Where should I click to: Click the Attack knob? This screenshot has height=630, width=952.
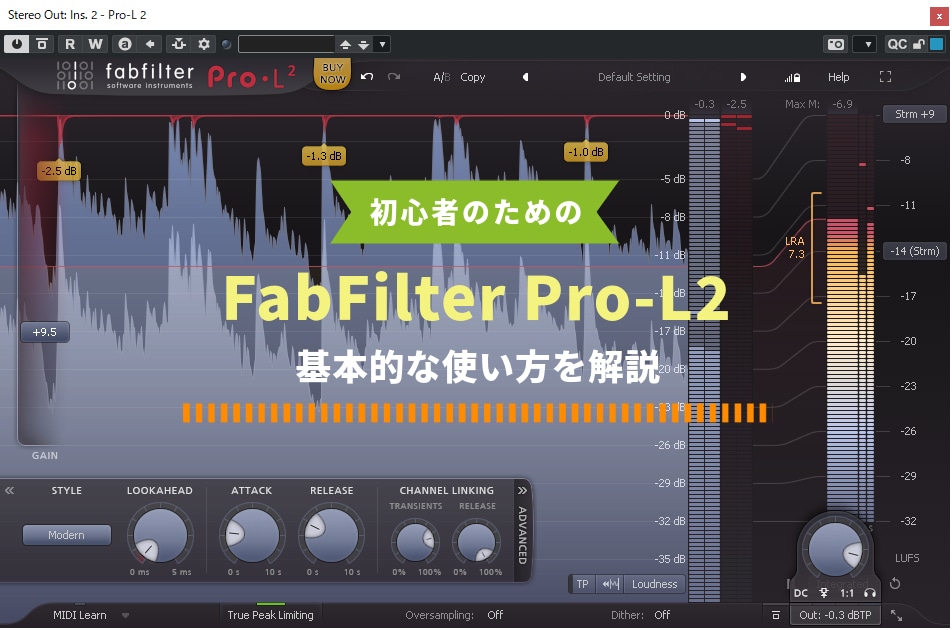[252, 535]
